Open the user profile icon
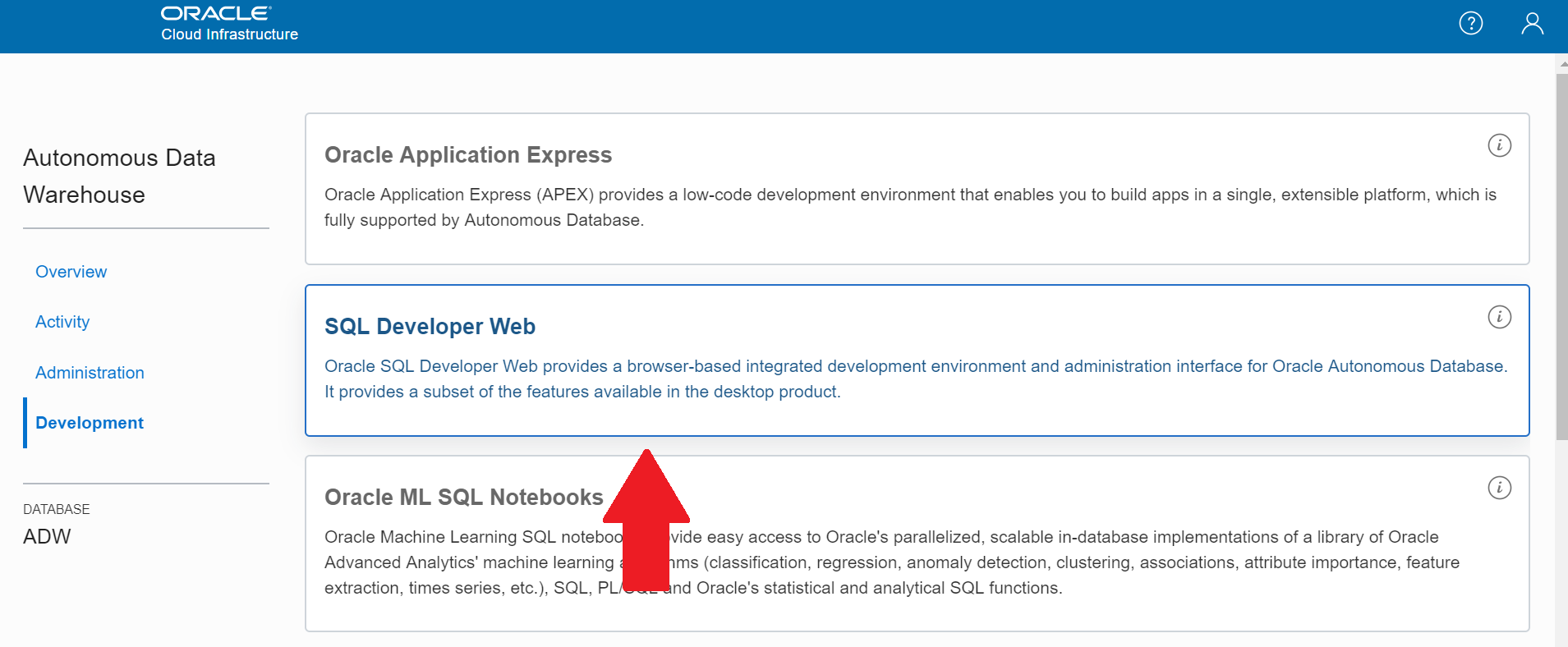The width and height of the screenshot is (1568, 647). 1532,23
